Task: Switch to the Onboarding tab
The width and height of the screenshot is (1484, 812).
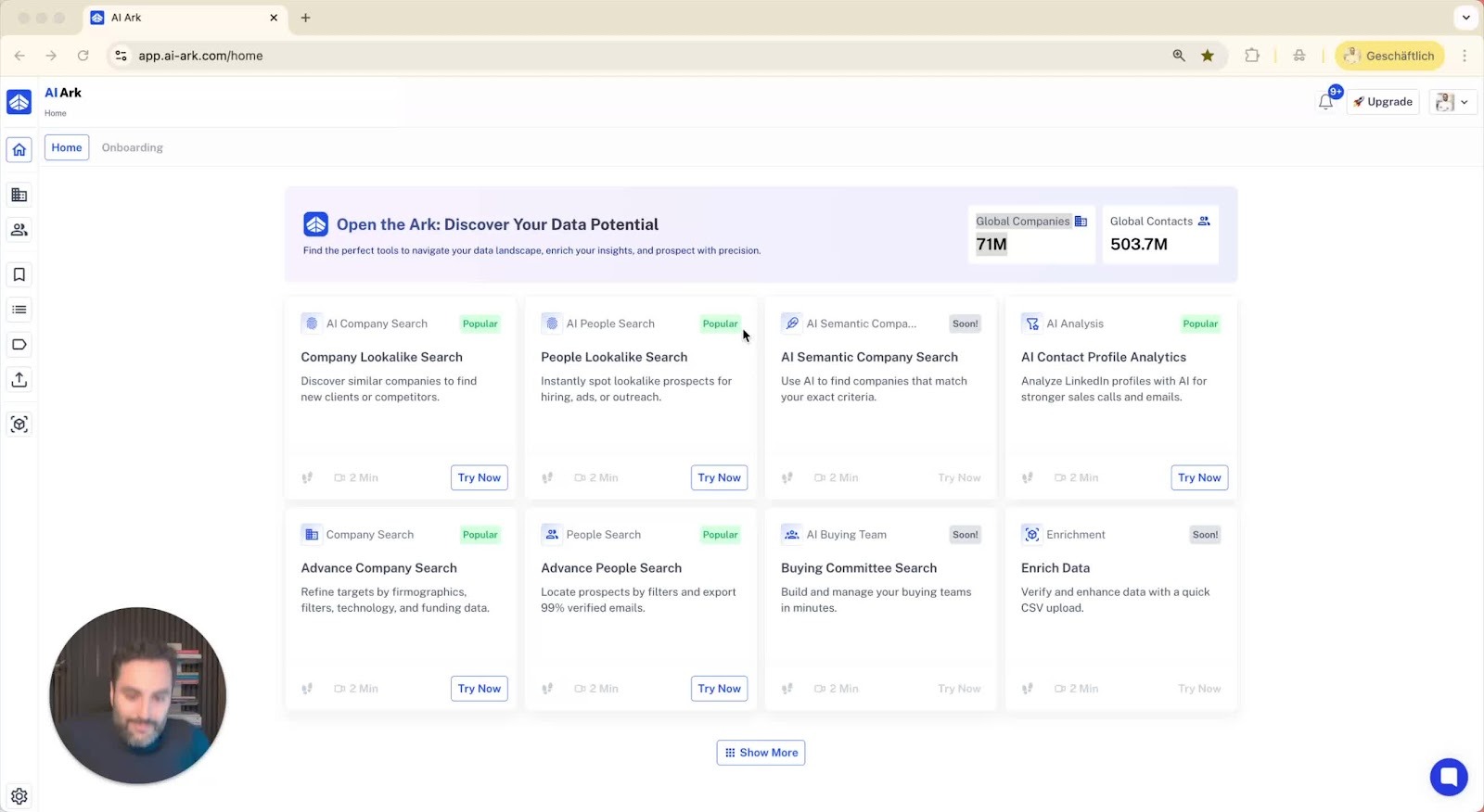Action: click(132, 147)
